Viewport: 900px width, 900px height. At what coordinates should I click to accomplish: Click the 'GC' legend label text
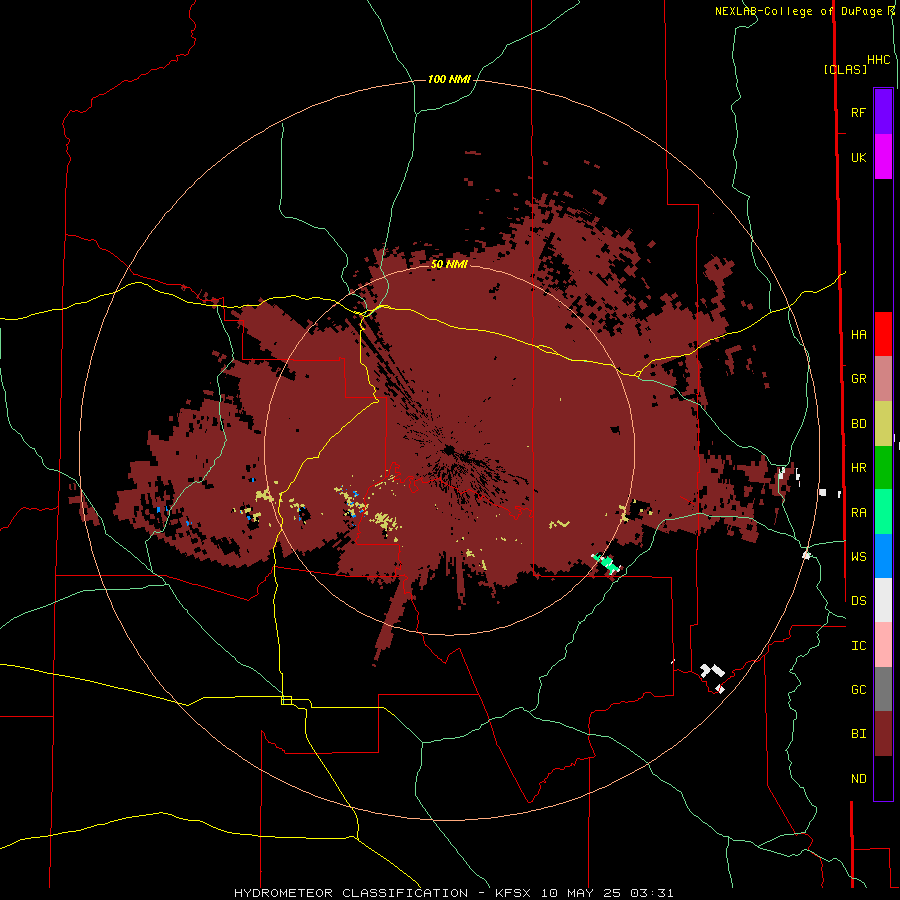(x=858, y=690)
